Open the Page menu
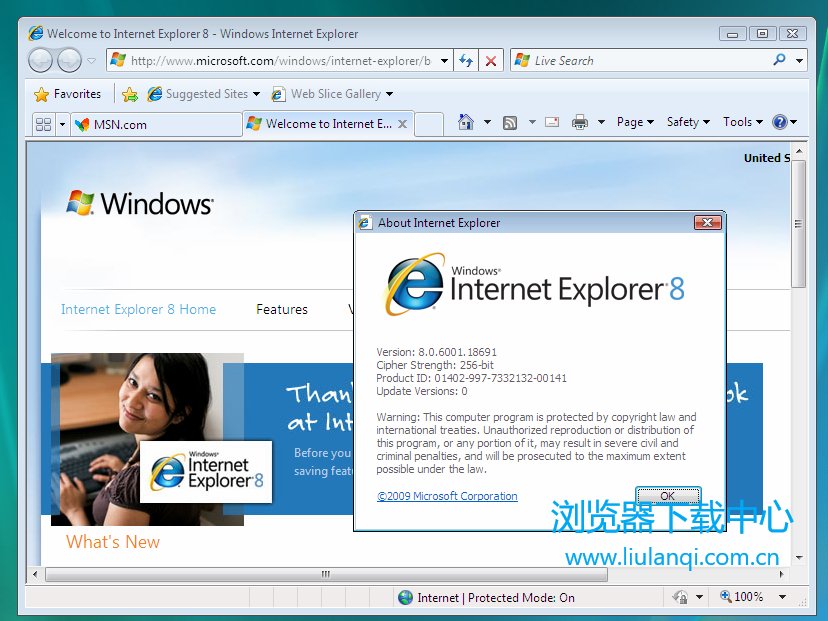 pos(635,122)
